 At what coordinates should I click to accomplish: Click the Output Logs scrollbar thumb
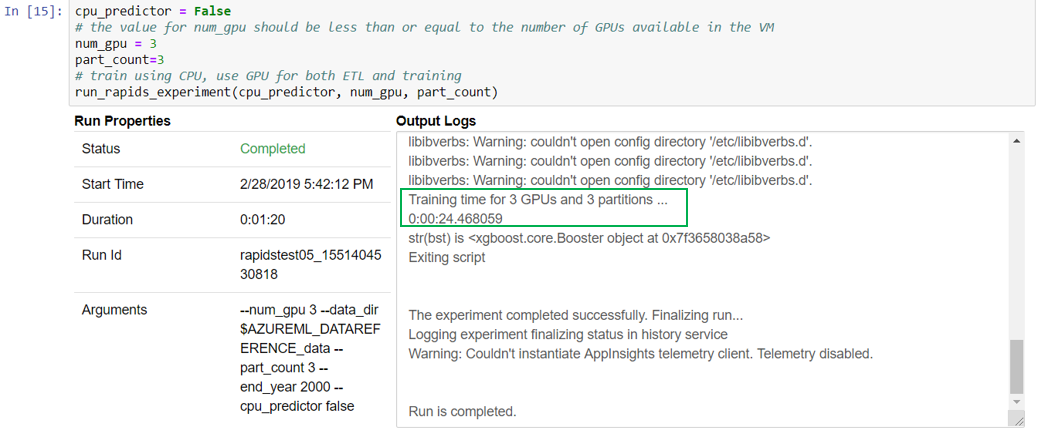(1017, 366)
